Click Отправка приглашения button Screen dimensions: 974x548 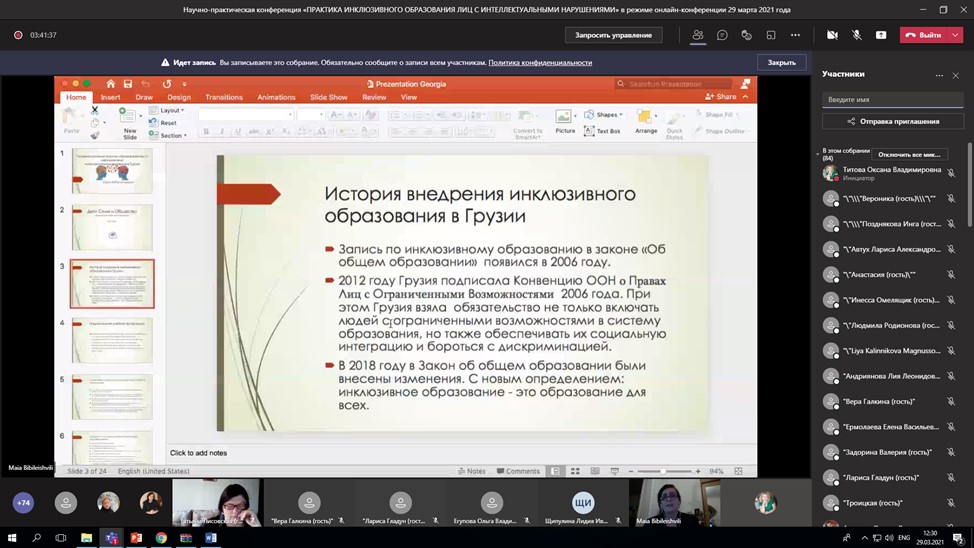coord(892,121)
